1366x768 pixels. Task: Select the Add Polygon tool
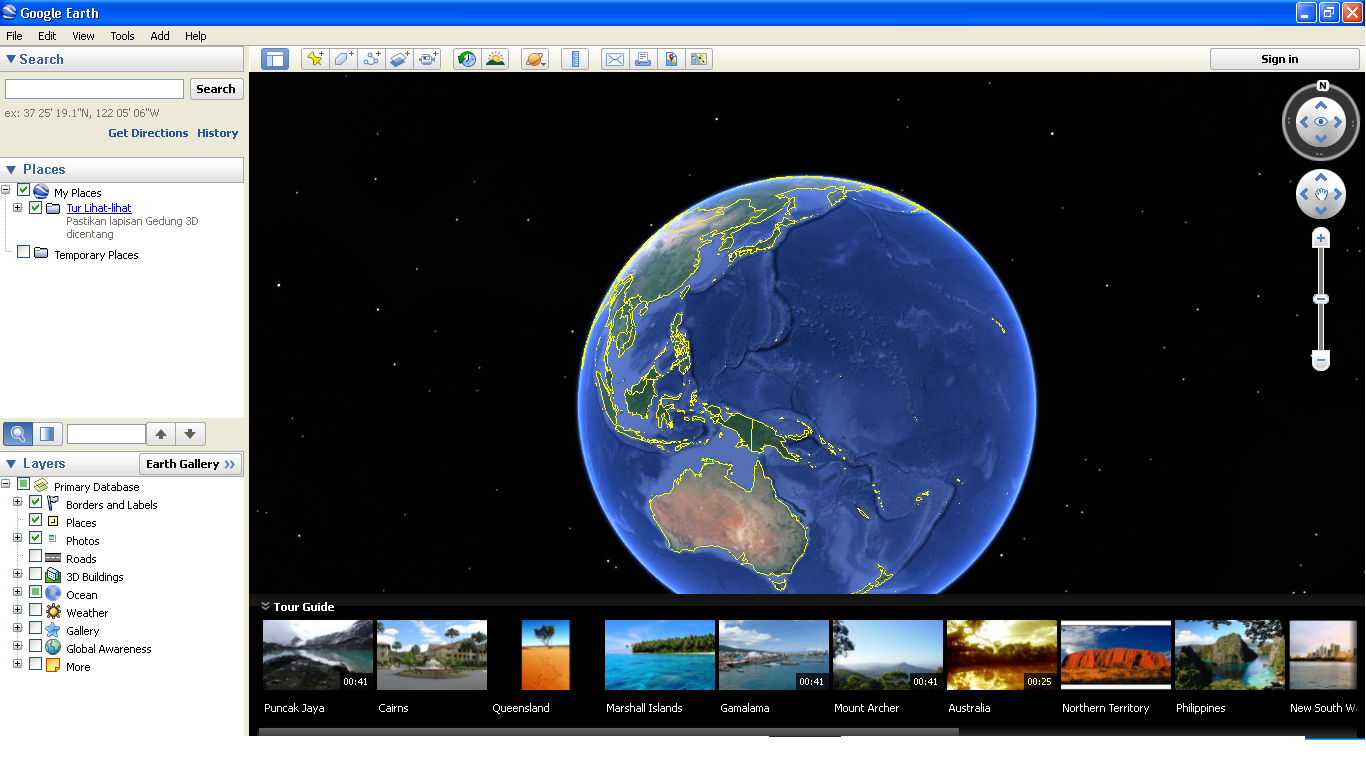coord(343,59)
